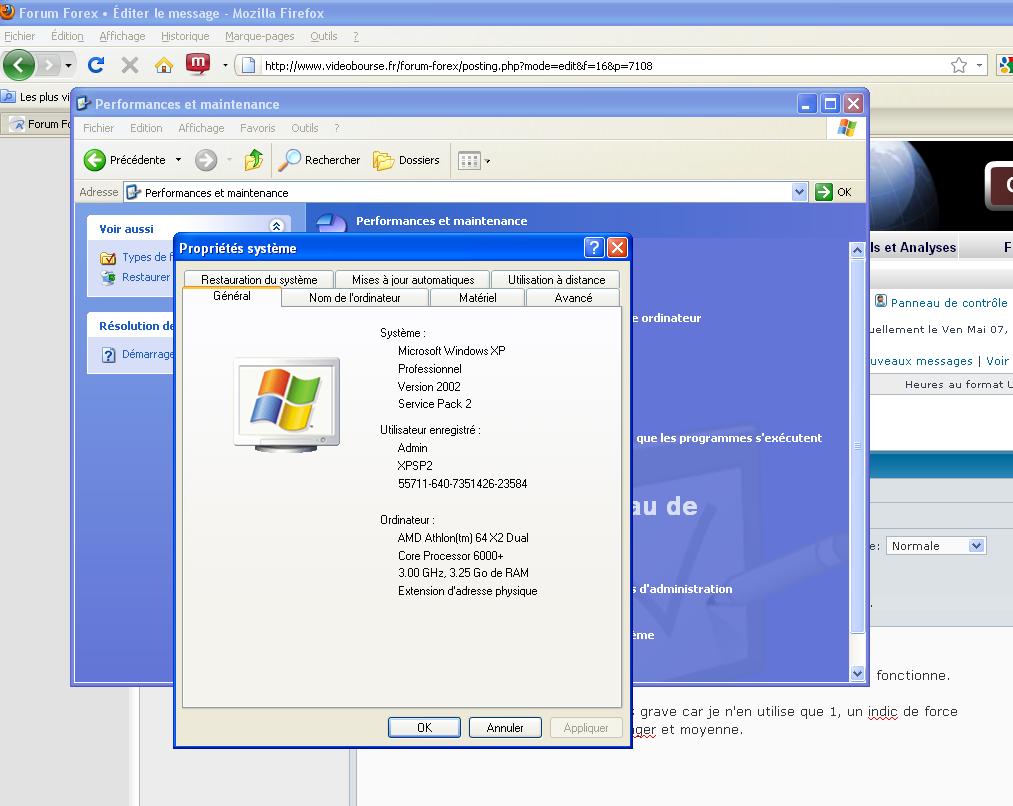The image size is (1013, 806).
Task: Click the bookmark star in URL bar
Action: point(959,65)
